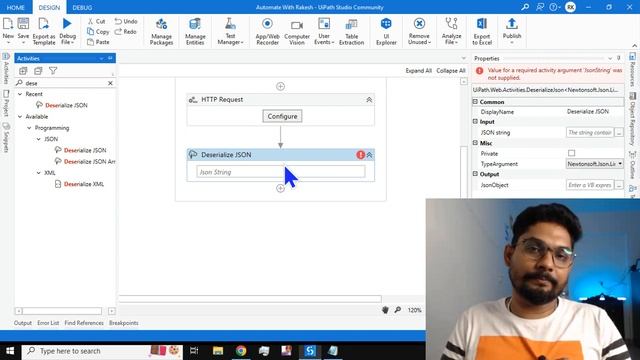Open the Output panel tab

coord(22,323)
